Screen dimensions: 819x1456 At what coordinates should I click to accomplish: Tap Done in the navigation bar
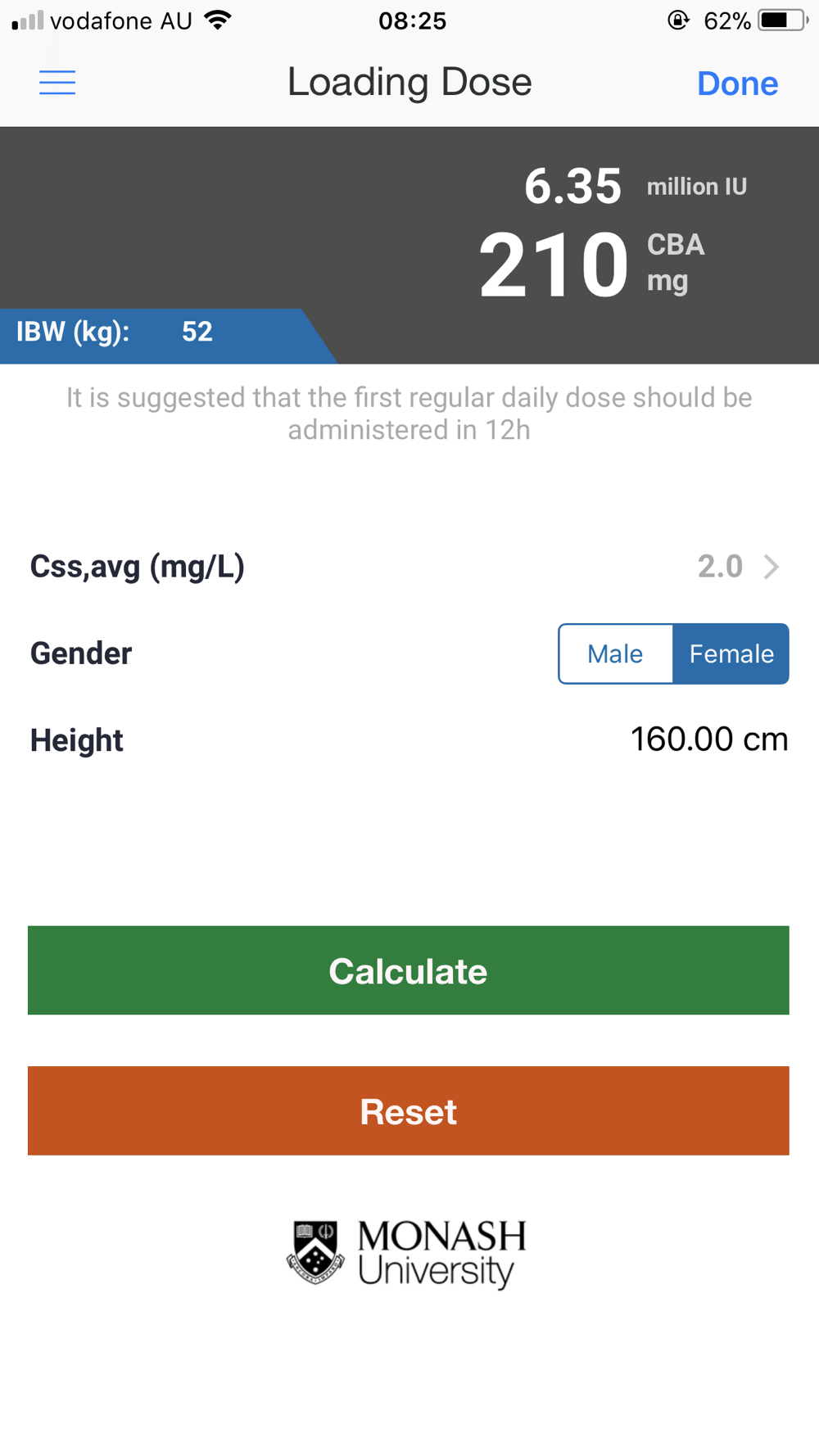pyautogui.click(x=737, y=84)
